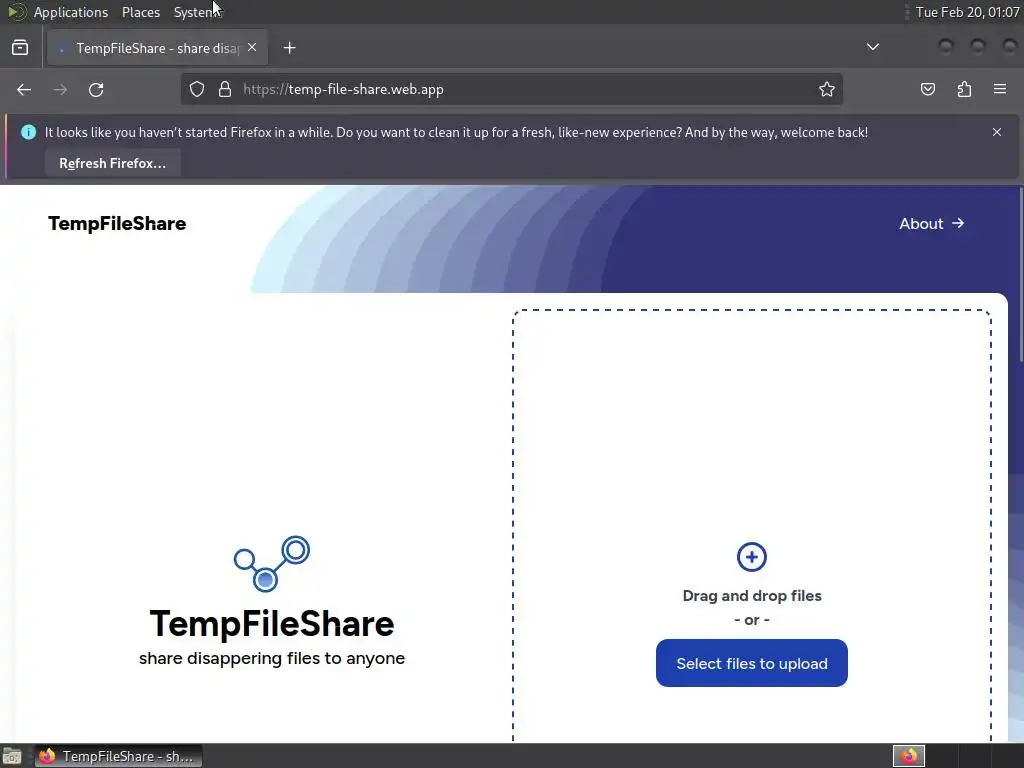Open a new tab with the plus icon
The height and width of the screenshot is (768, 1024).
click(x=289, y=48)
